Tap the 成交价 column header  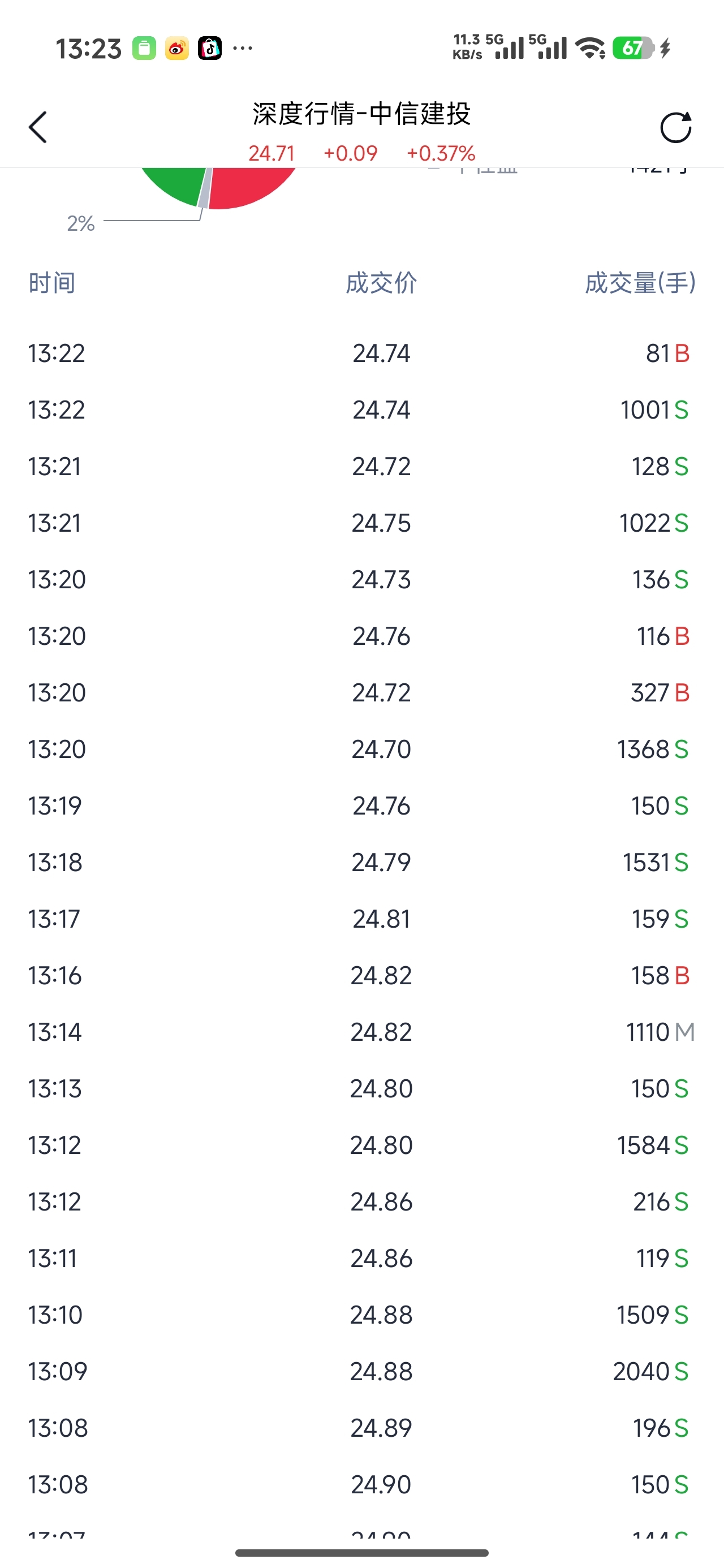(x=381, y=283)
